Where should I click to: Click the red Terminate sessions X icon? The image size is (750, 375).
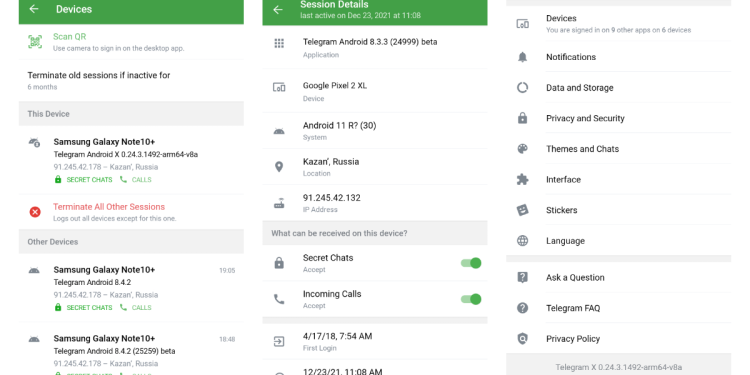[35, 212]
